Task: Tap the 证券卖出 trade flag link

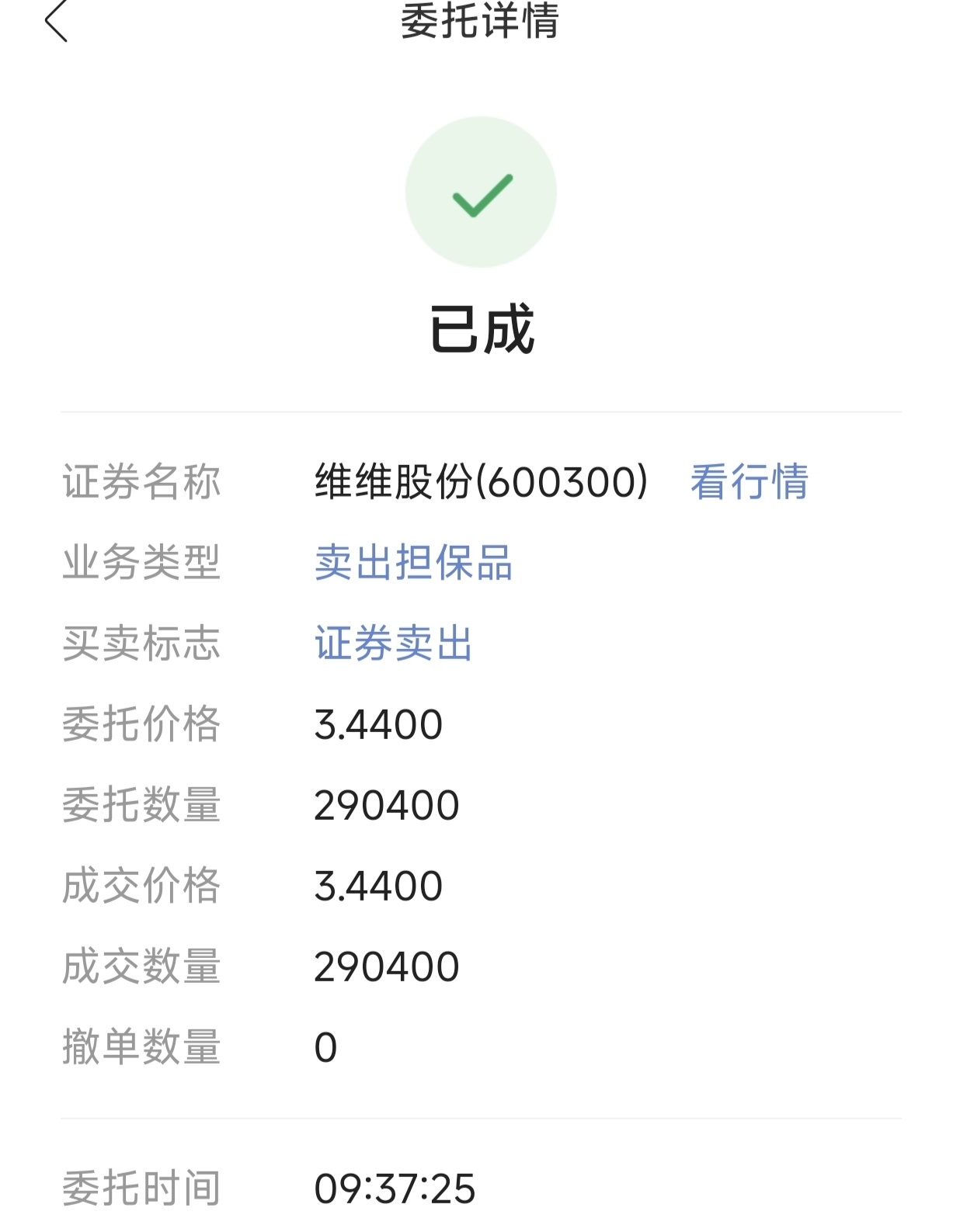Action: (x=393, y=643)
